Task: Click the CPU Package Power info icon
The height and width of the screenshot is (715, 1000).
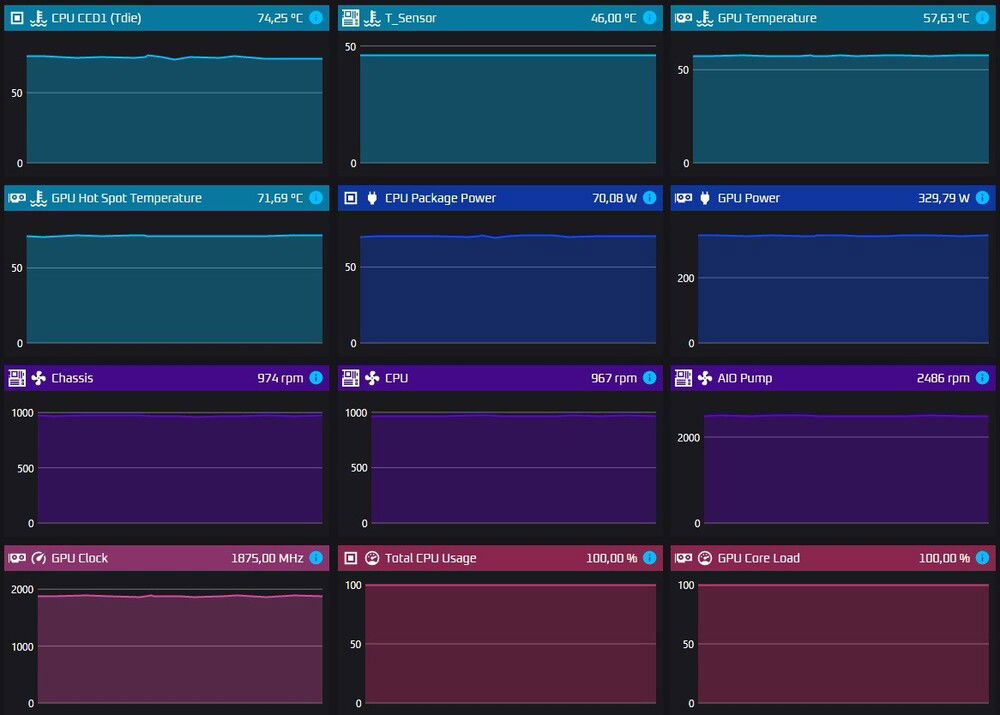Action: (x=649, y=198)
